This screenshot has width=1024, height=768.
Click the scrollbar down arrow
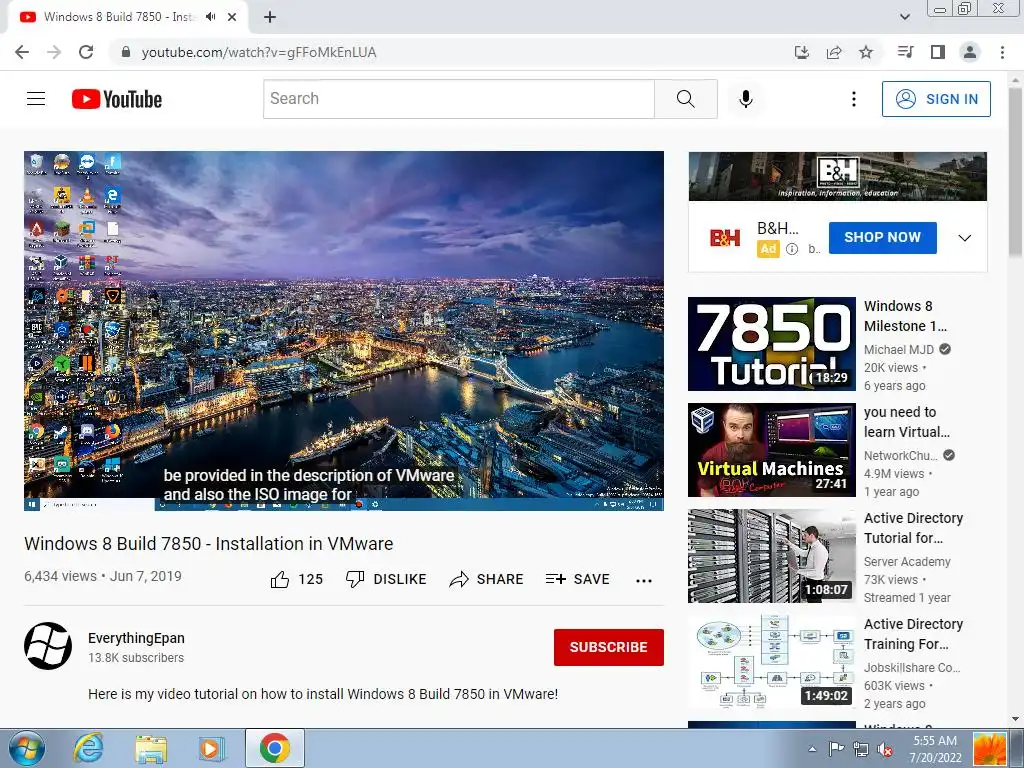tap(1016, 719)
